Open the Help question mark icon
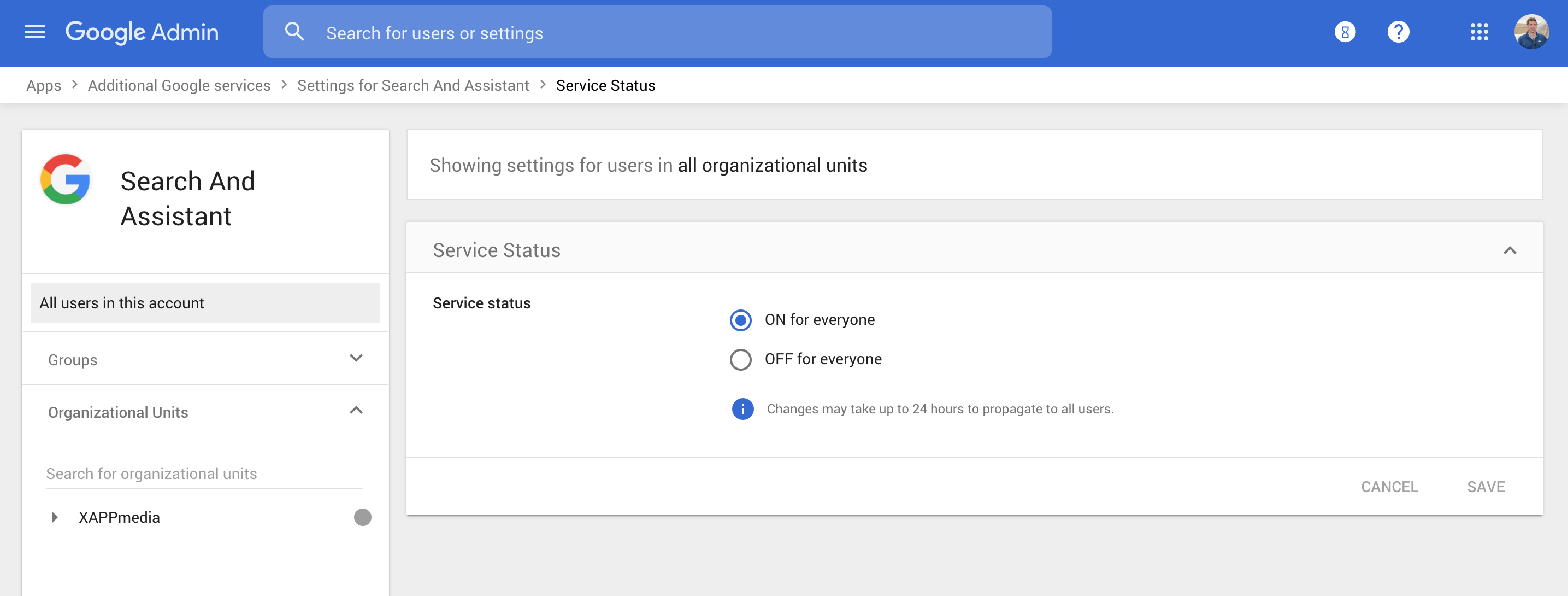The image size is (1568, 596). pos(1398,32)
